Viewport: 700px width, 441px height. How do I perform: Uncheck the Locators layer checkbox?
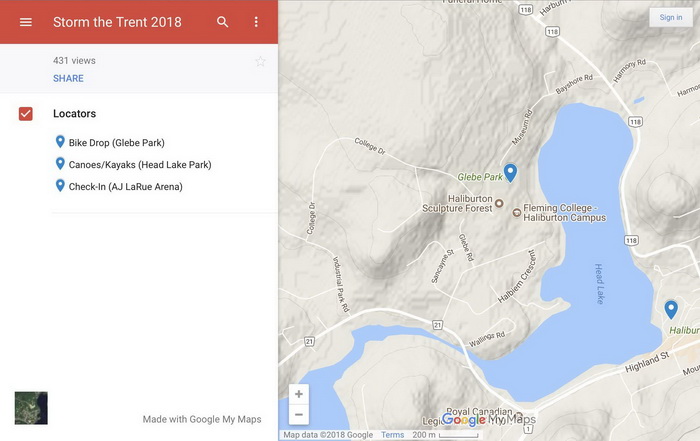(x=26, y=114)
